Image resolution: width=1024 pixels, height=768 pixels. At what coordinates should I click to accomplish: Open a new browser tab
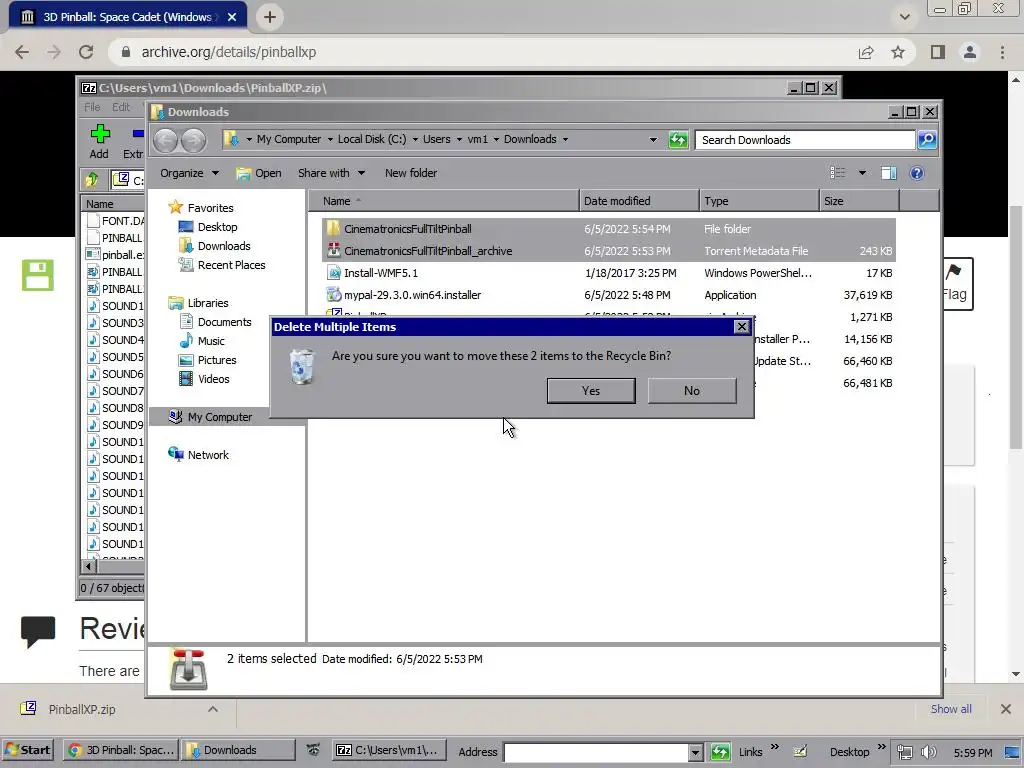click(x=270, y=17)
